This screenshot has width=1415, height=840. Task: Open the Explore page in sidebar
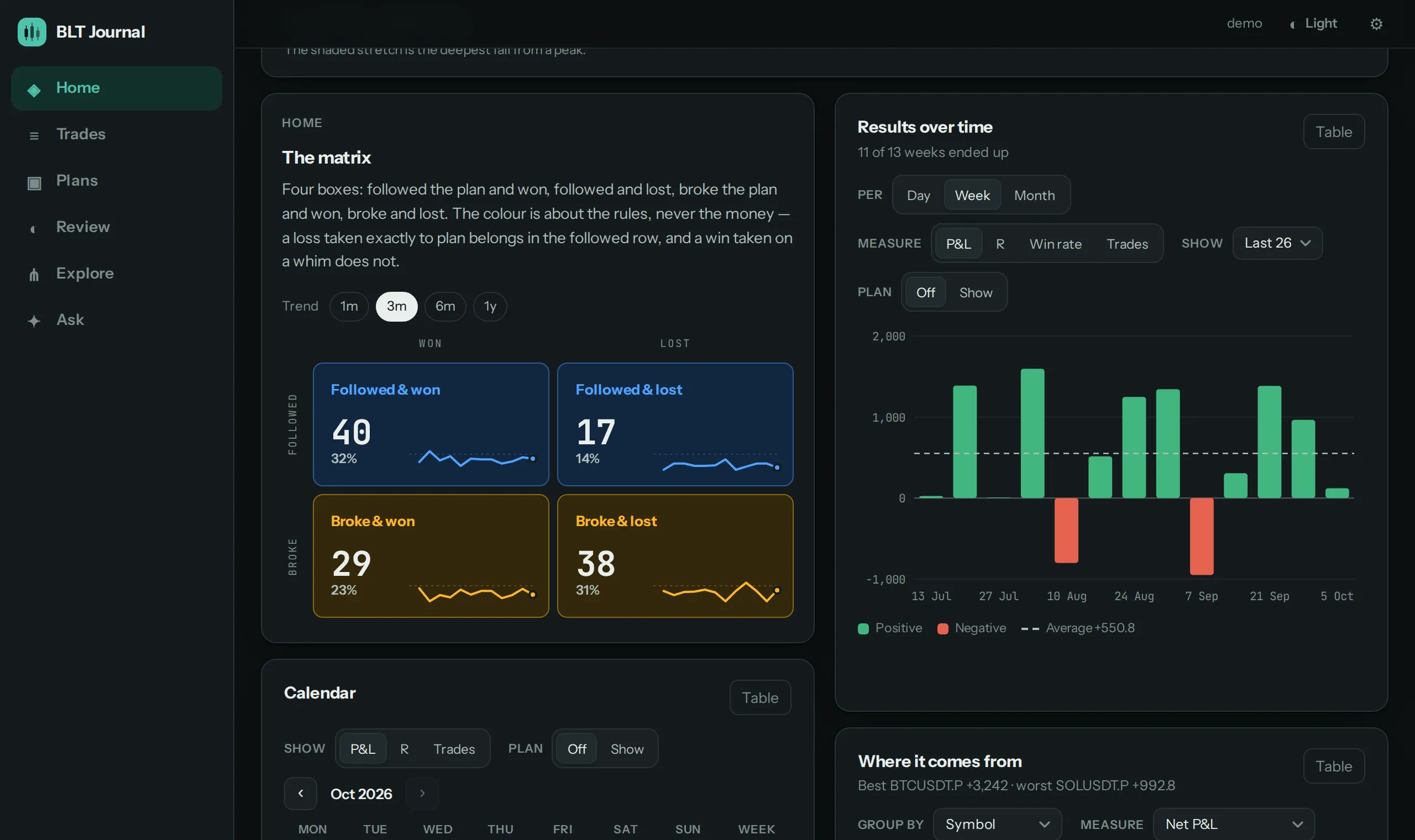(x=116, y=274)
